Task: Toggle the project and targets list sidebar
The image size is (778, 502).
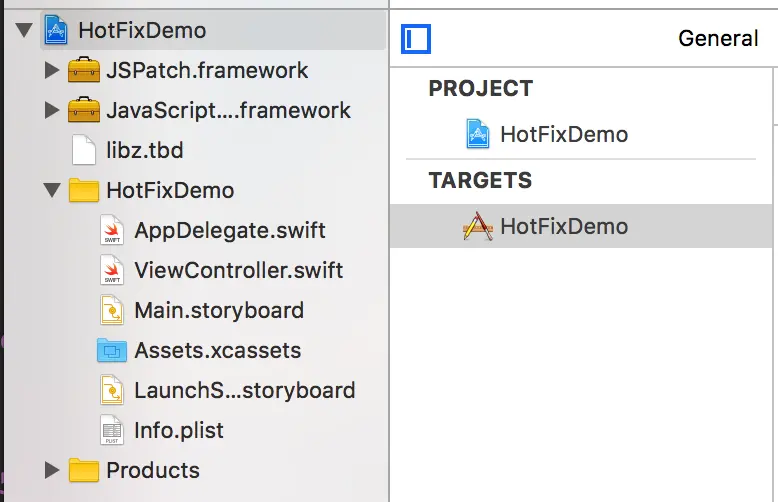Action: pyautogui.click(x=416, y=39)
